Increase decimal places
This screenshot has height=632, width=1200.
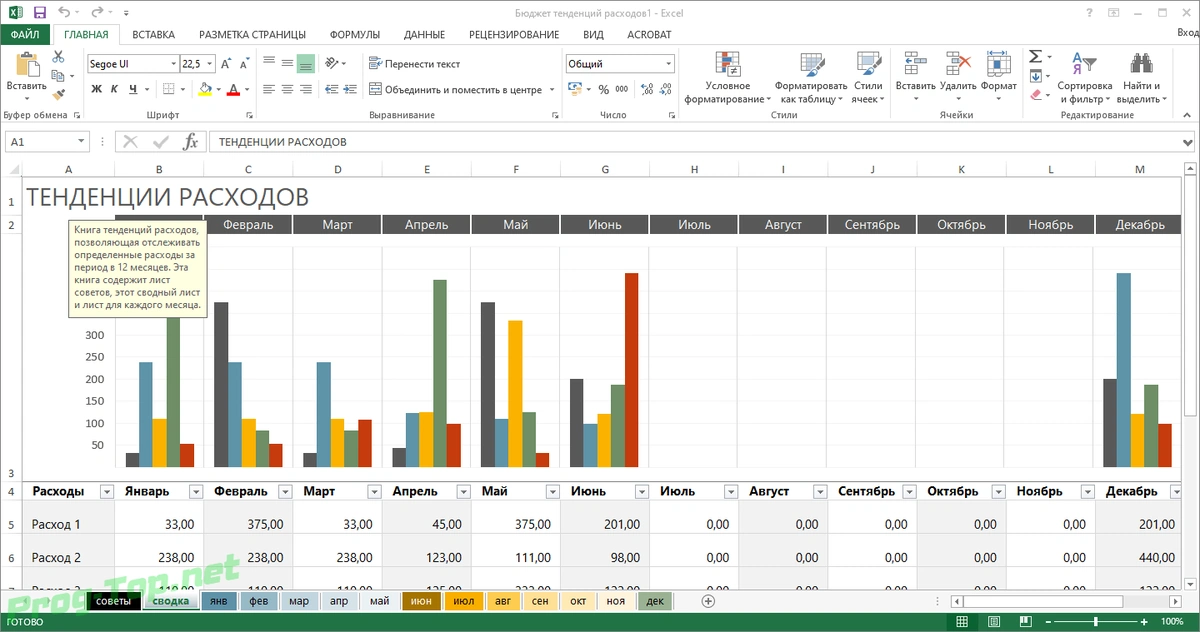point(646,89)
